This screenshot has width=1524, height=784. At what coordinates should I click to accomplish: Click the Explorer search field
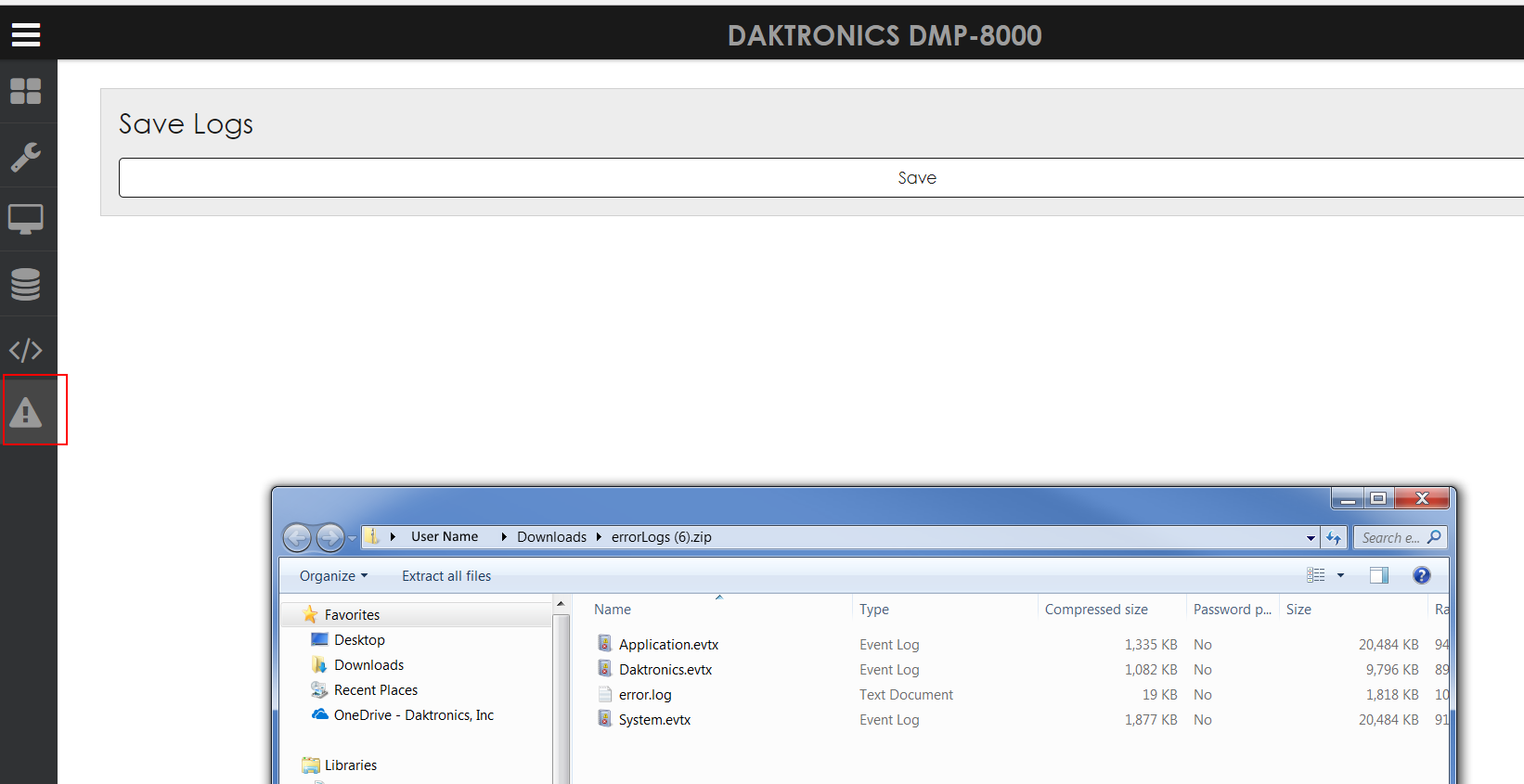[x=1390, y=538]
